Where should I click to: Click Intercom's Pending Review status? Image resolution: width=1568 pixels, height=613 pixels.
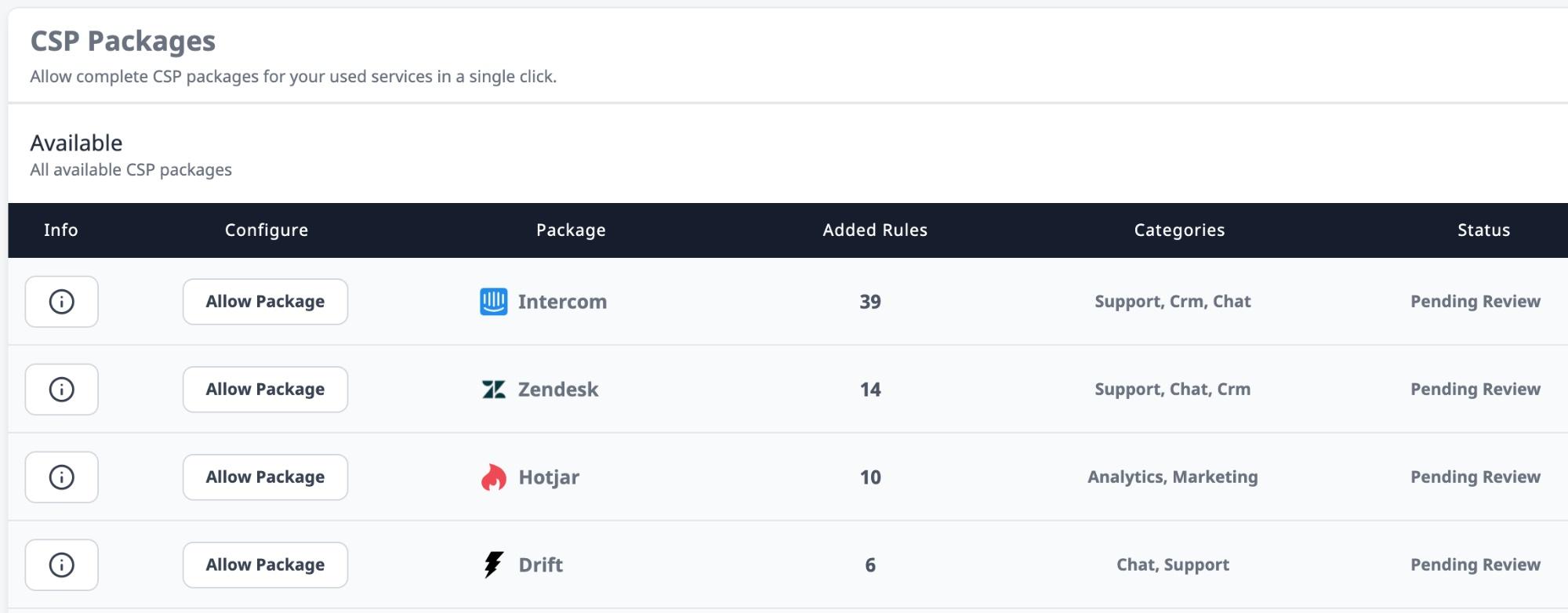(1475, 302)
